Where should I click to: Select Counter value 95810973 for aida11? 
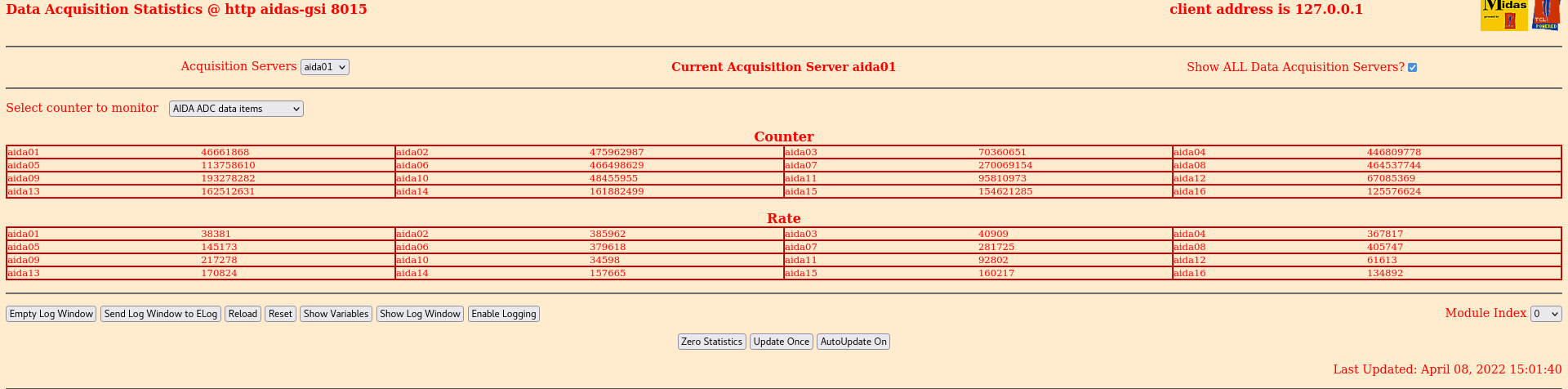(1002, 178)
